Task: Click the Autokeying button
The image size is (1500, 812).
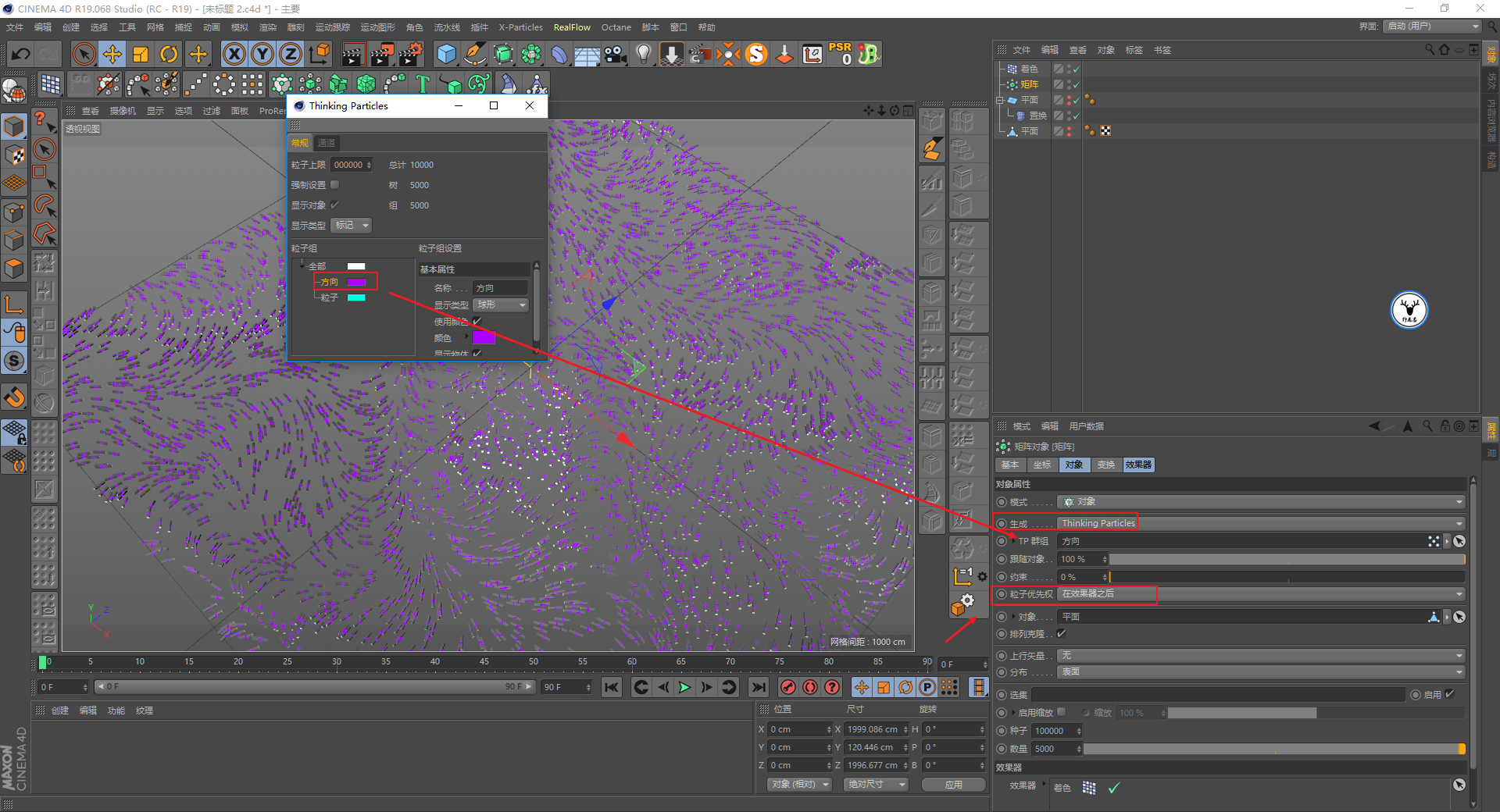Action: point(810,687)
